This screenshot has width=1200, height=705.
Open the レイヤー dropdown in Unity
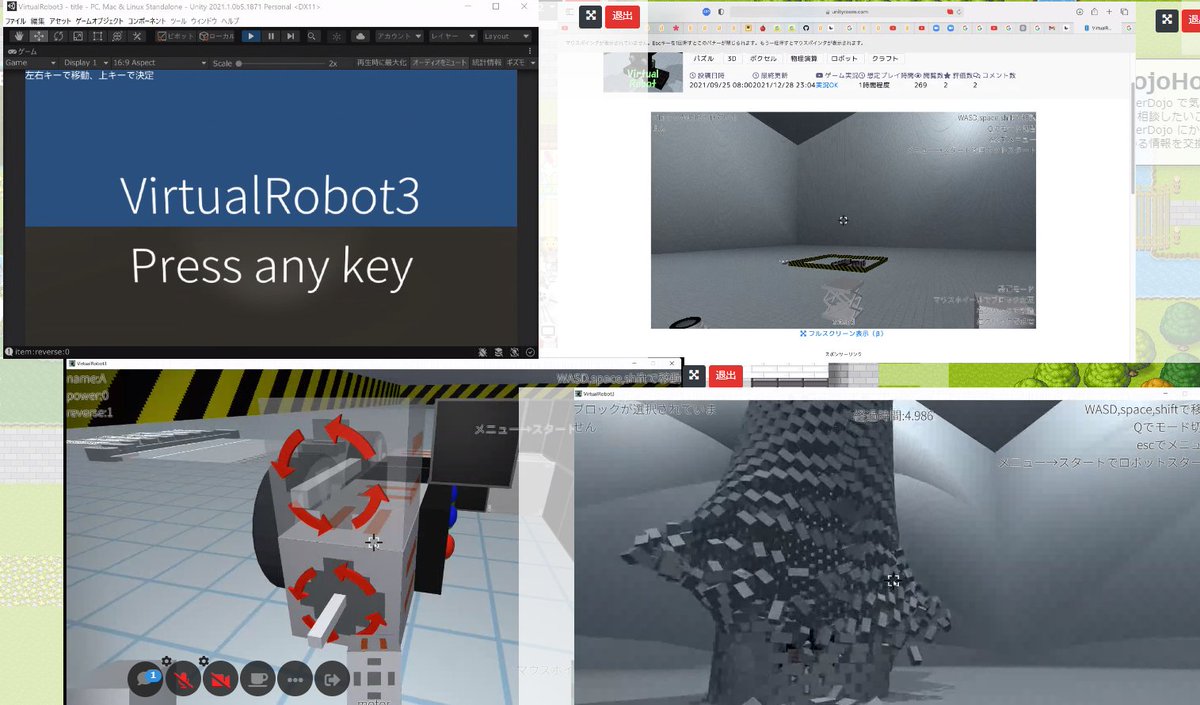tap(453, 36)
